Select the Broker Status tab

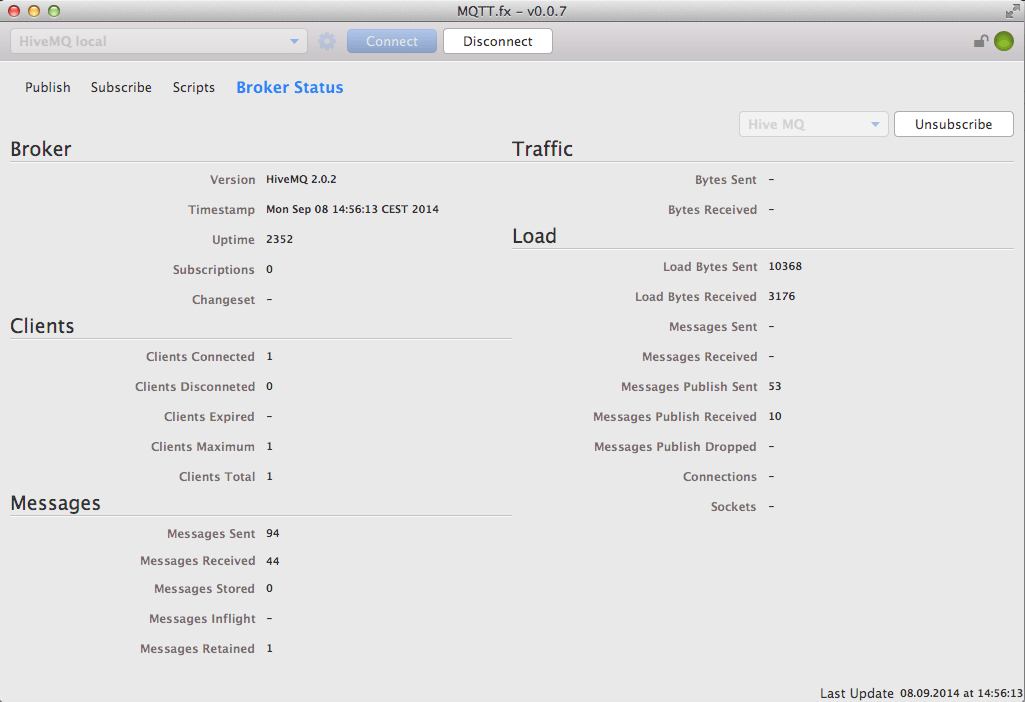(290, 87)
